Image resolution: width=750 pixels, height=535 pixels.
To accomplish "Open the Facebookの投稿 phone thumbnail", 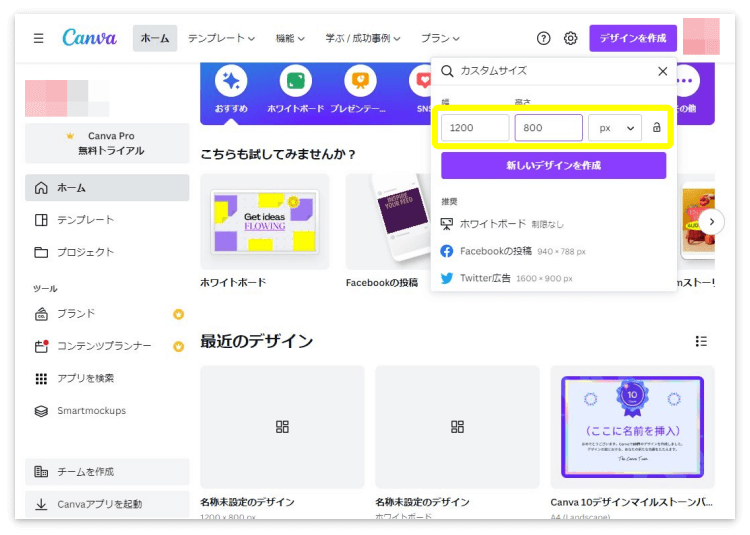I will click(x=388, y=222).
